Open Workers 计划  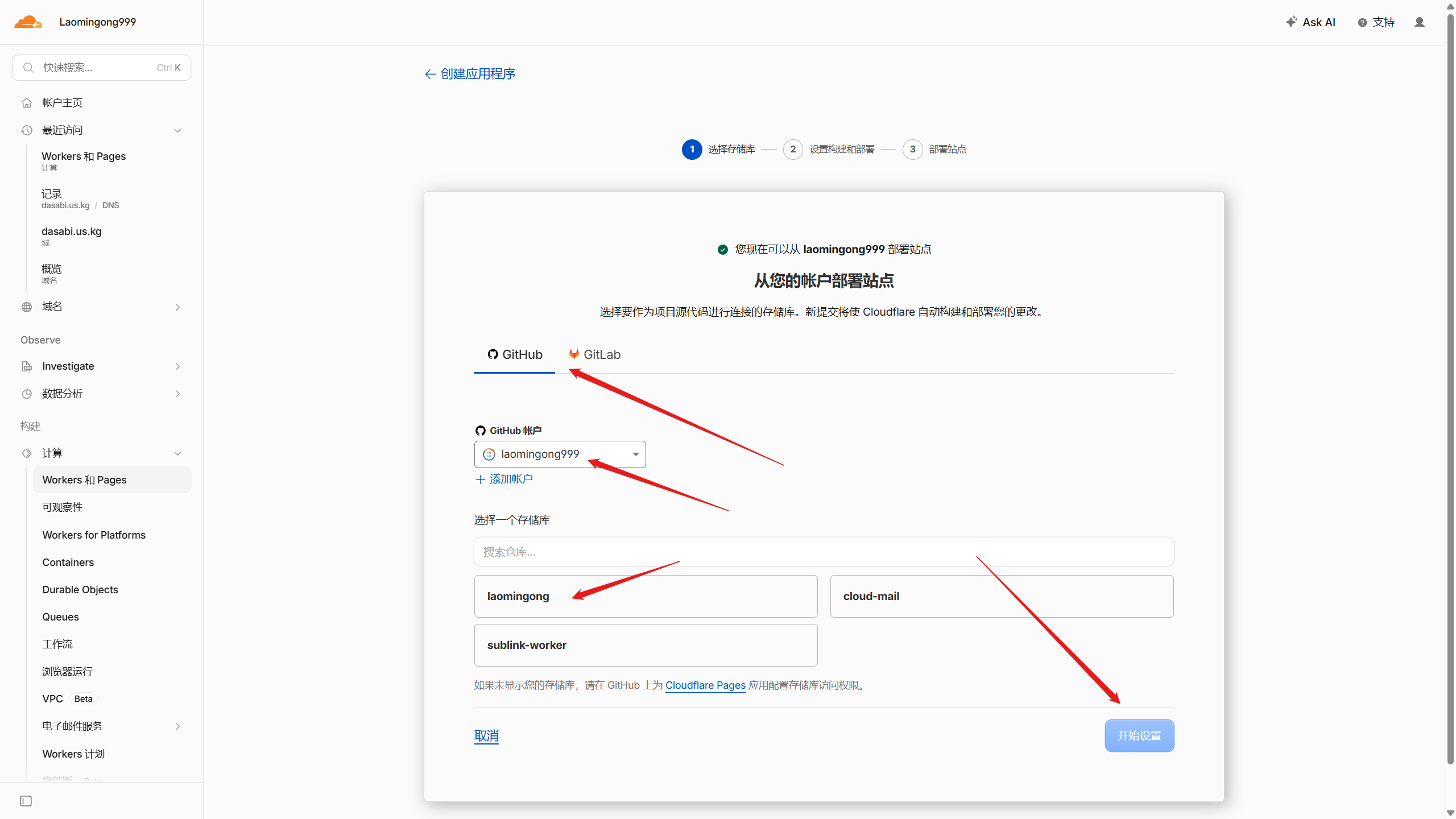click(x=73, y=754)
